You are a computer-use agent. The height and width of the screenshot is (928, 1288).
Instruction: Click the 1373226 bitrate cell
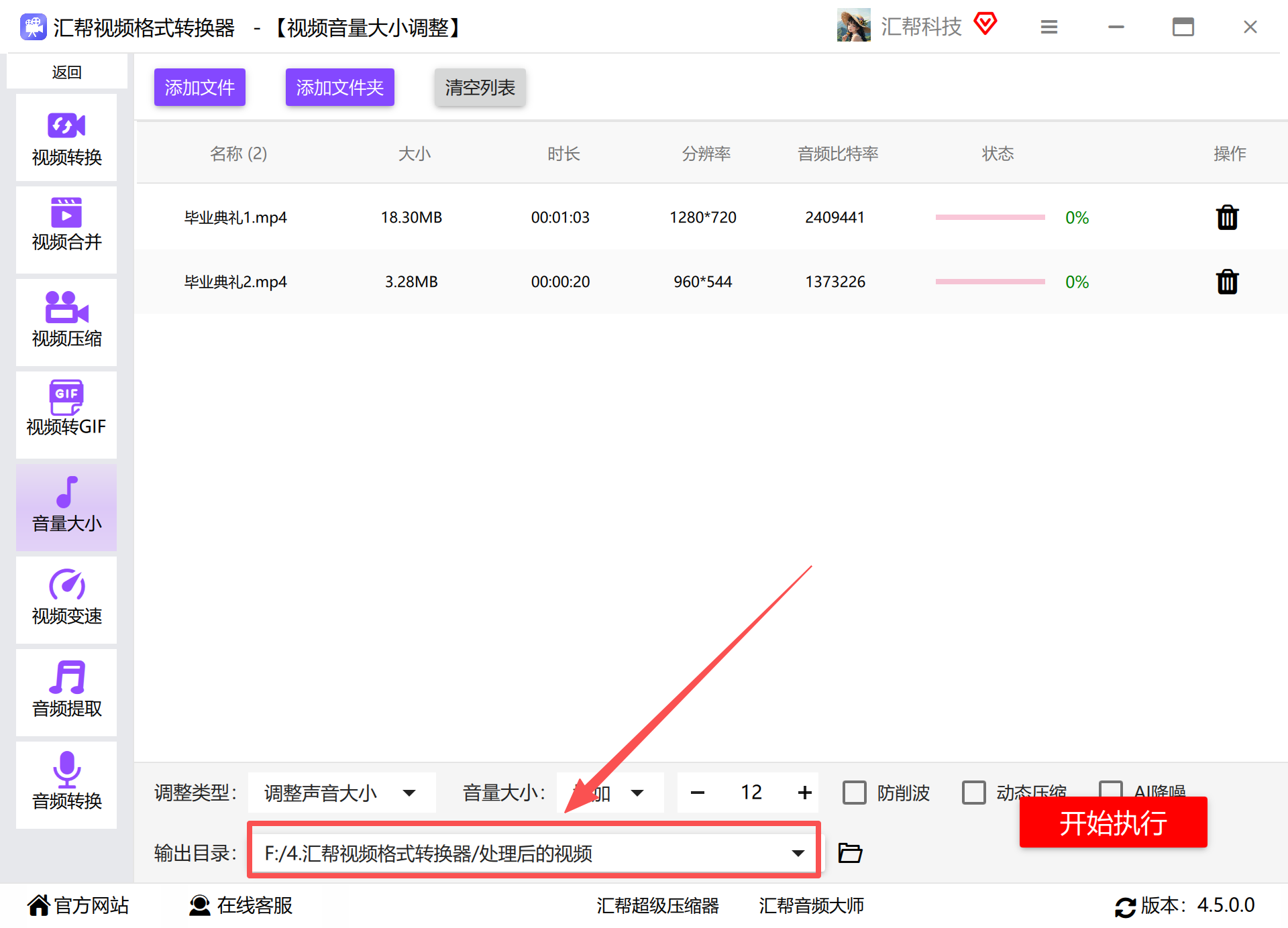tap(835, 282)
